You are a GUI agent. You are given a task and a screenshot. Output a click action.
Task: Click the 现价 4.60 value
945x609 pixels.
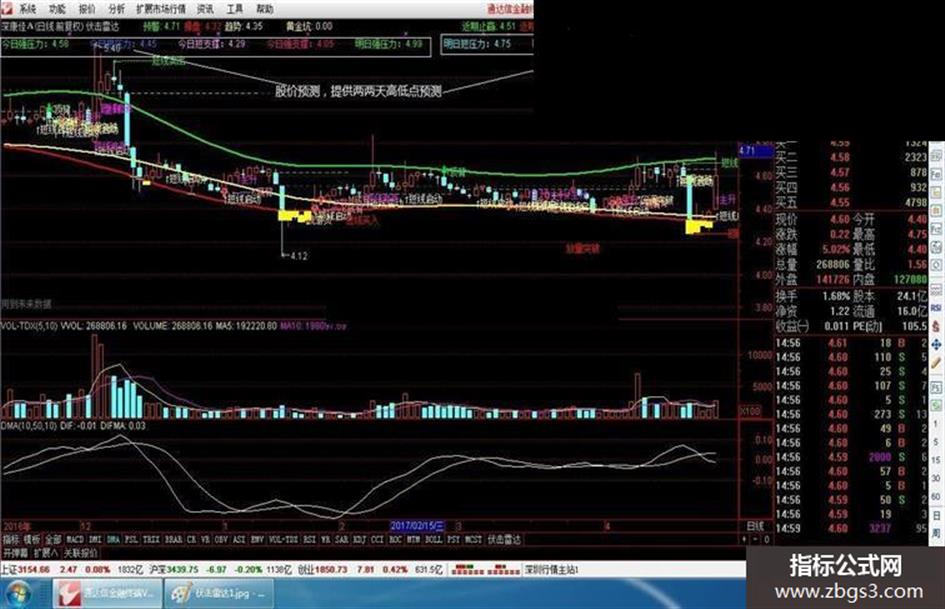838,219
